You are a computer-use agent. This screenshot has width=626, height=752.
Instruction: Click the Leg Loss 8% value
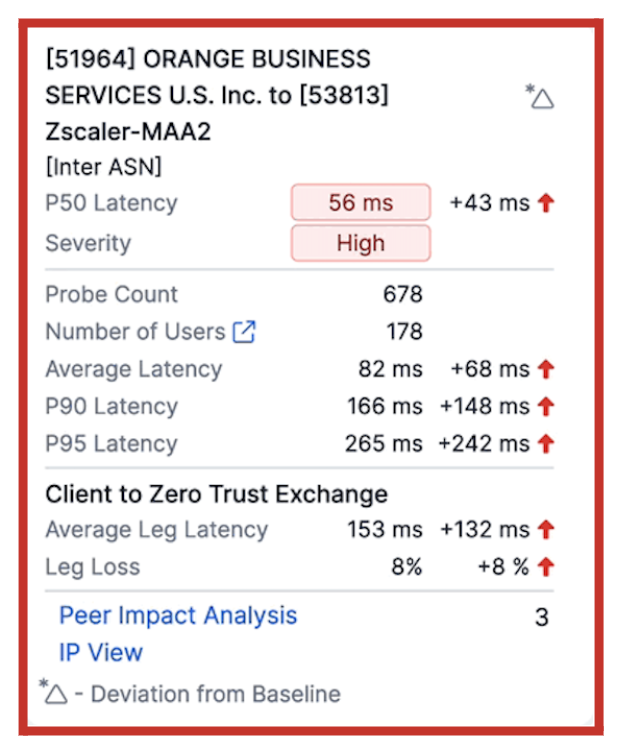[x=406, y=567]
